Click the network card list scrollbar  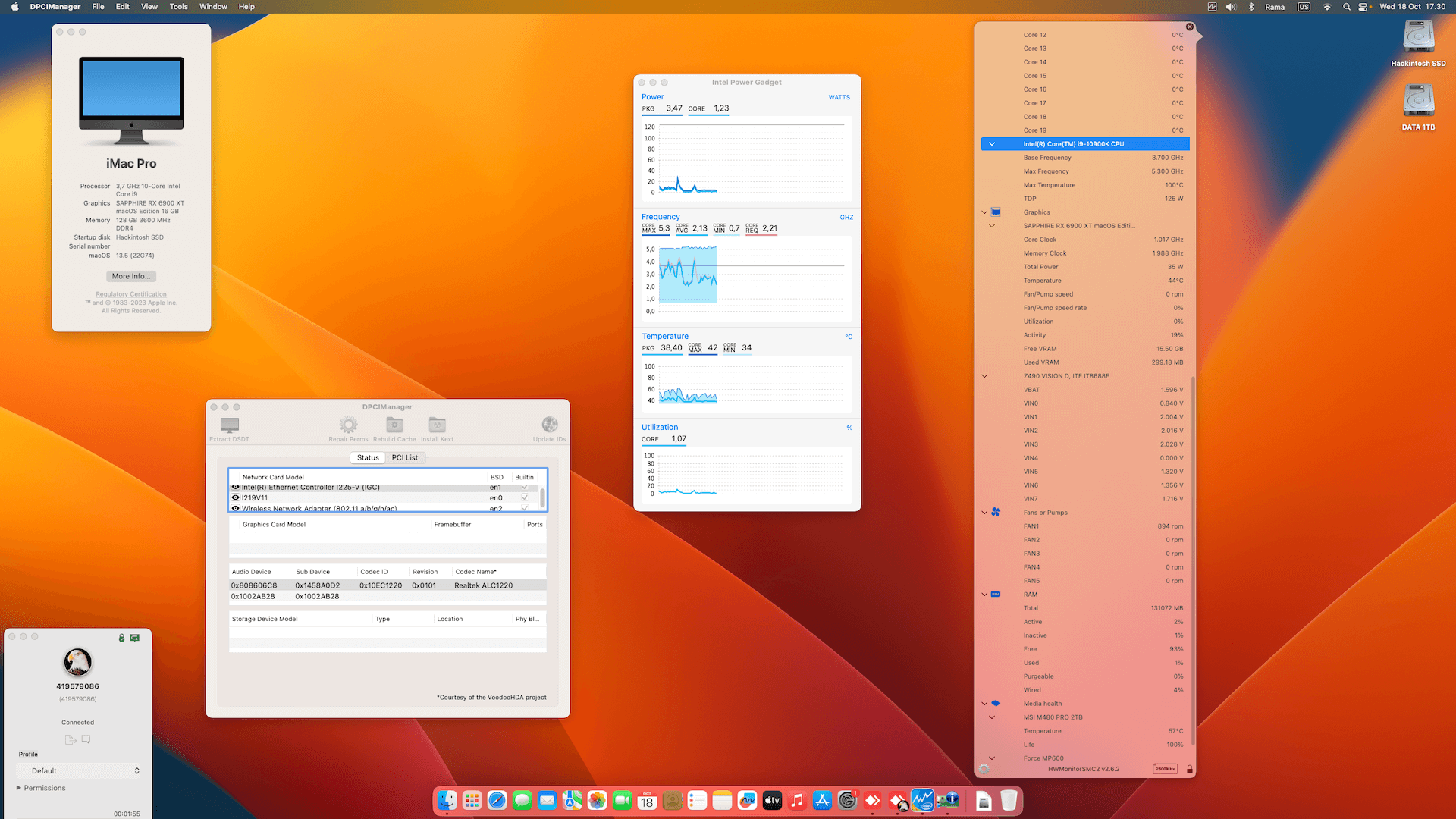pos(542,498)
